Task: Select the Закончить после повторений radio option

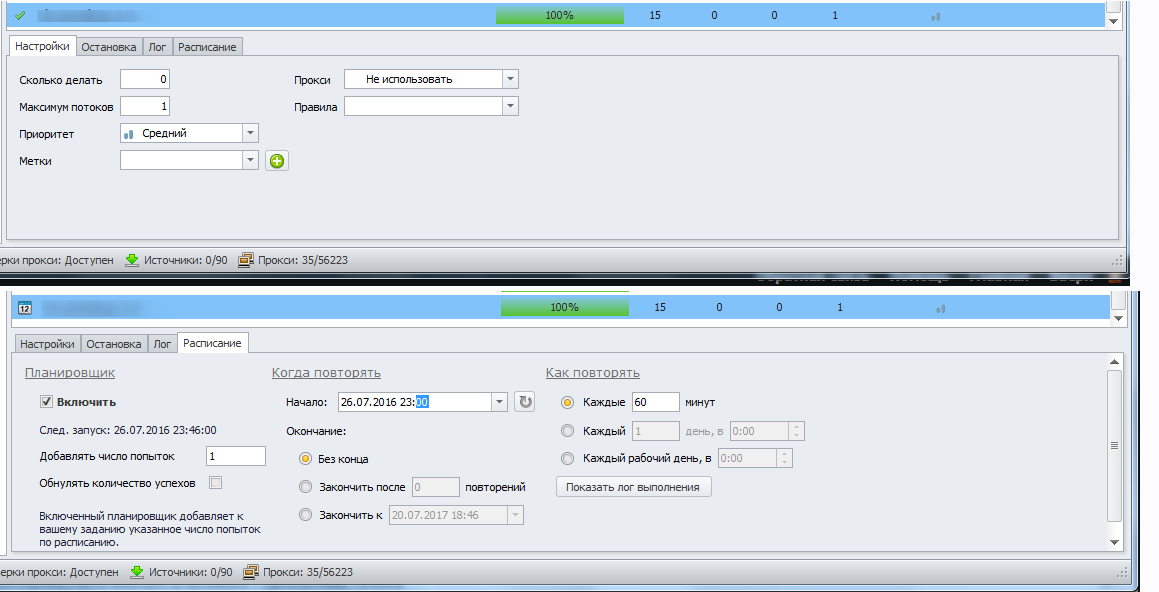Action: (x=305, y=487)
